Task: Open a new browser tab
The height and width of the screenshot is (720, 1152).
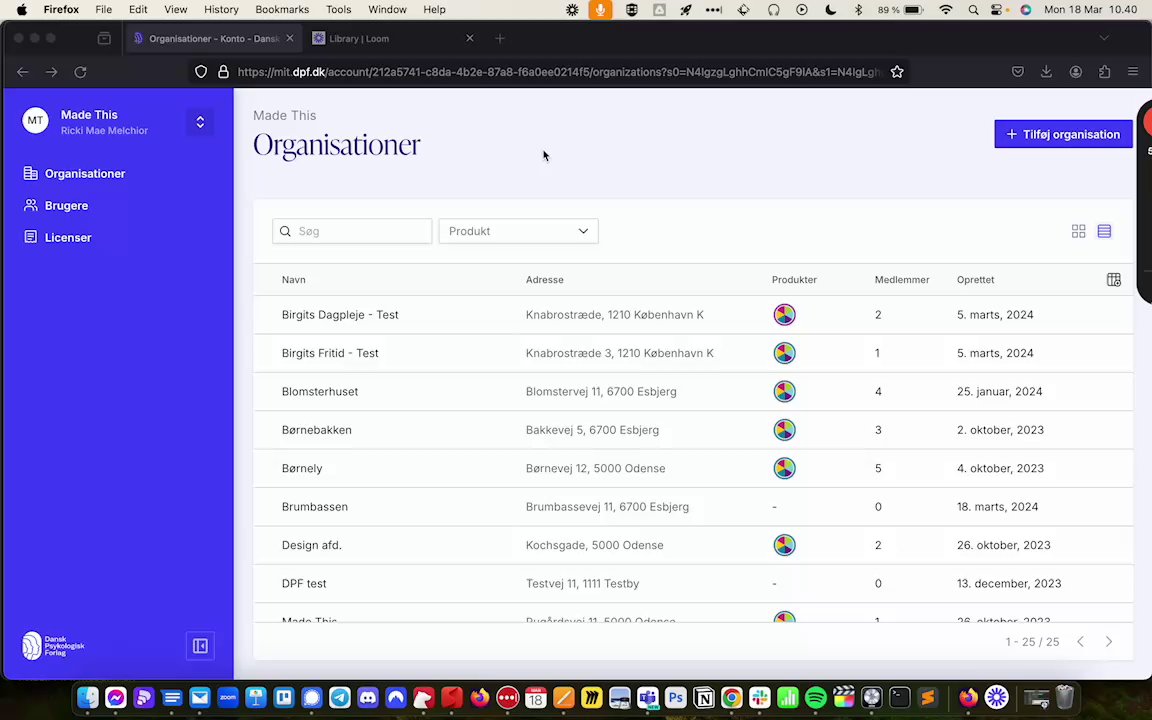Action: click(x=500, y=38)
